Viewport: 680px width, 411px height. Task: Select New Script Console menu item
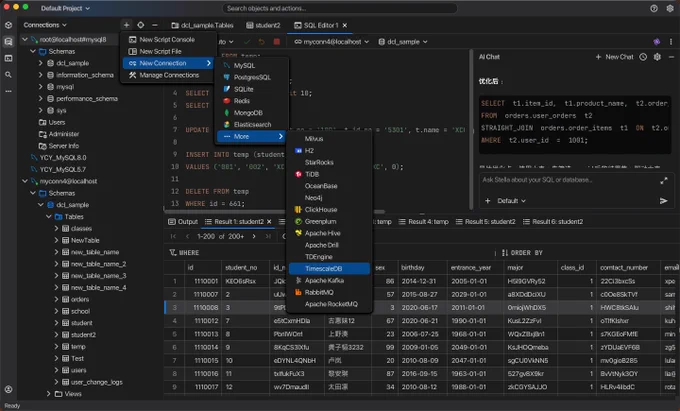tap(167, 39)
